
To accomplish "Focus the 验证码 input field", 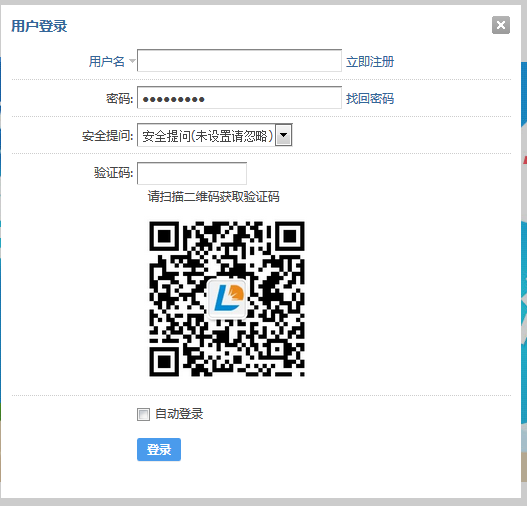I will click(192, 173).
